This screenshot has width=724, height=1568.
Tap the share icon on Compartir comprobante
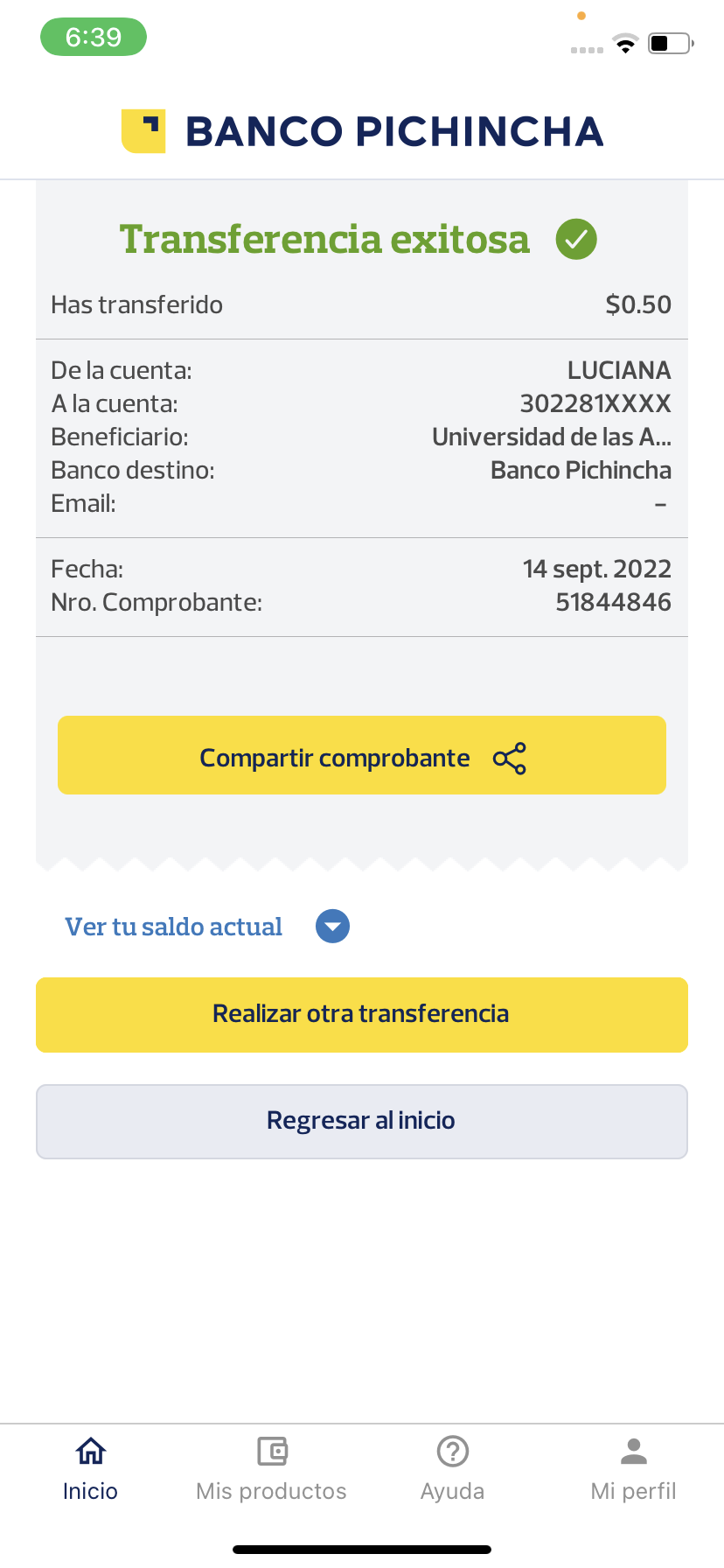[x=510, y=759]
